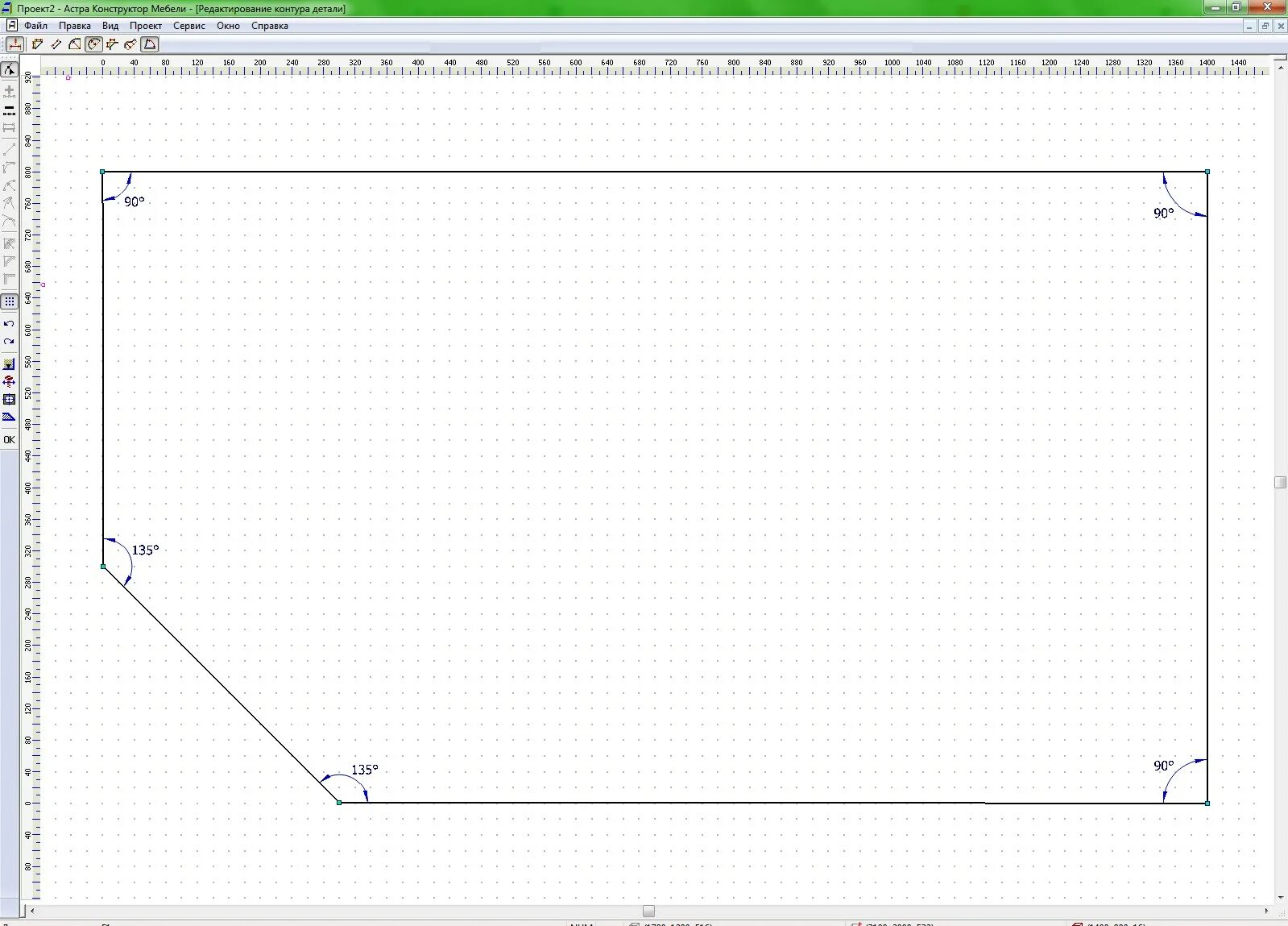Click the contour fill icon below redo

[x=9, y=363]
